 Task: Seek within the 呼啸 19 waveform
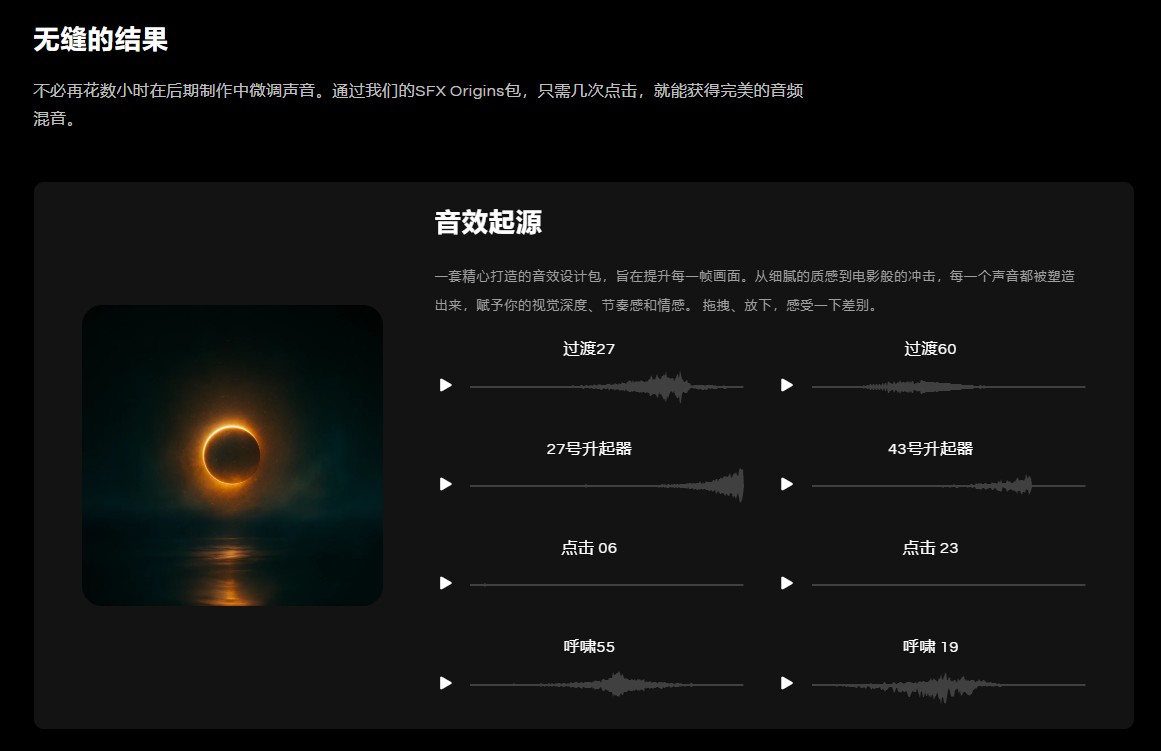(x=948, y=684)
